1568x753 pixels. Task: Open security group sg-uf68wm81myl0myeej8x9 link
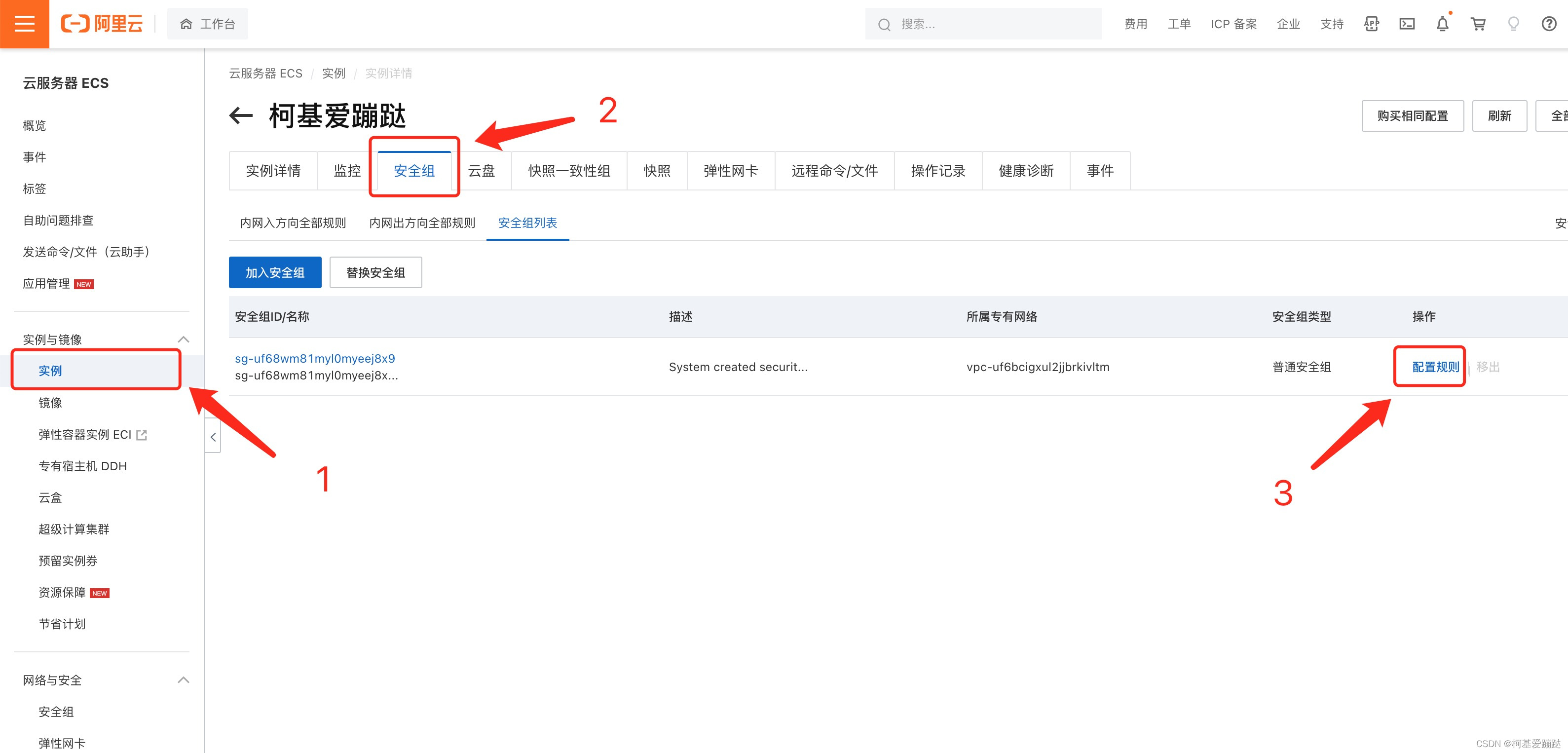[315, 359]
